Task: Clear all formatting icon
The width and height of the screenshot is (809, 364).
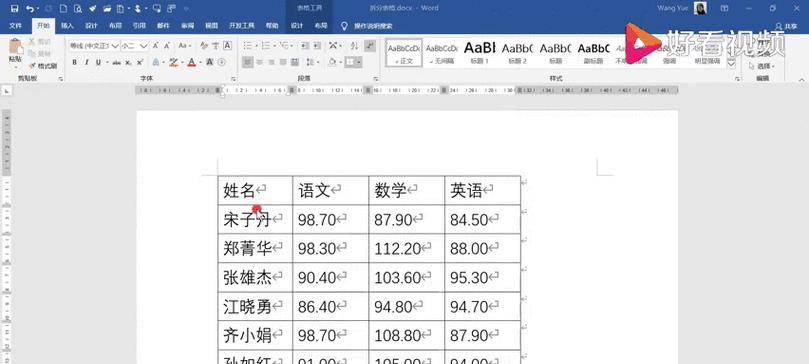Action: (x=204, y=46)
